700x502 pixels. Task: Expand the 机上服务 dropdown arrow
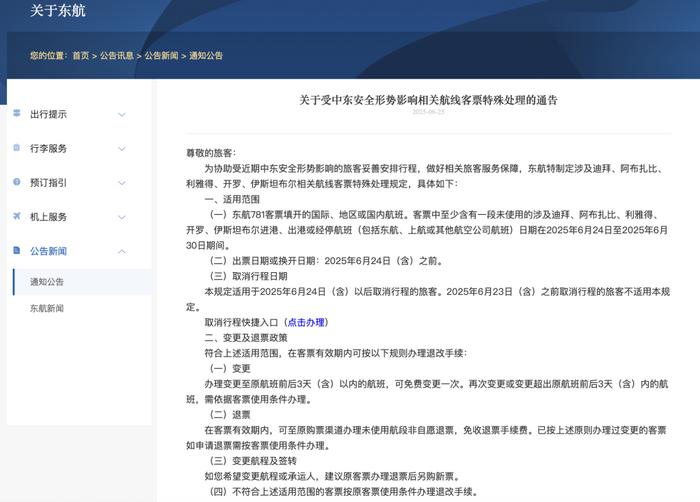pyautogui.click(x=122, y=216)
